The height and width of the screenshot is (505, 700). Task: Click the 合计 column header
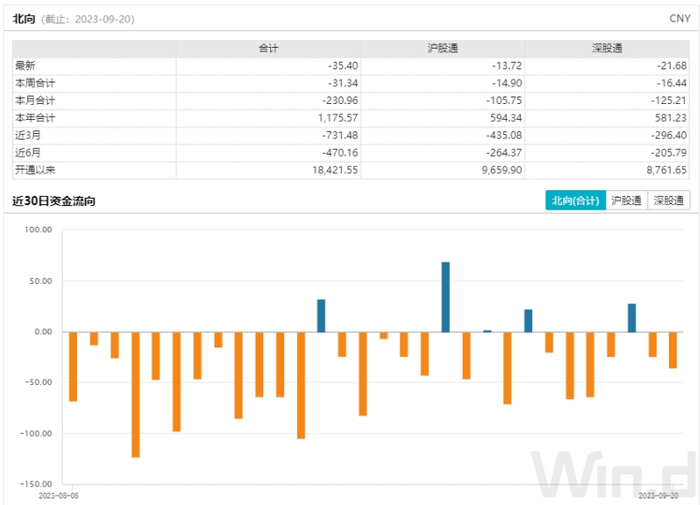pos(268,48)
